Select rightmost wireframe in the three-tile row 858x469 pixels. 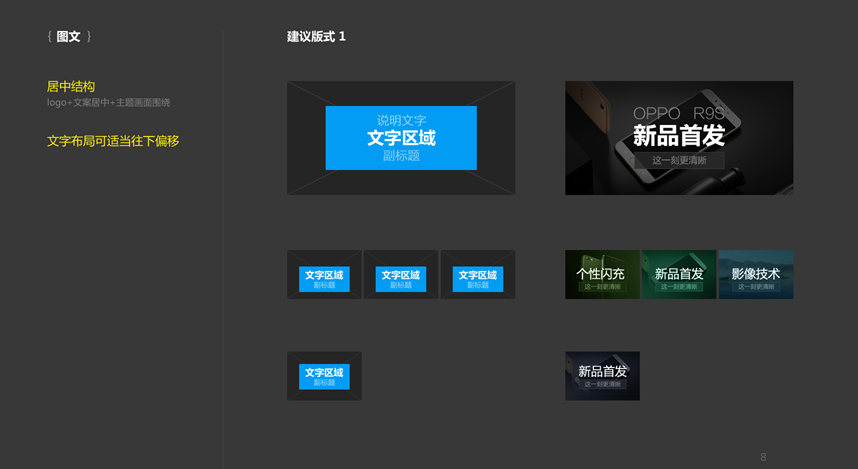[478, 274]
